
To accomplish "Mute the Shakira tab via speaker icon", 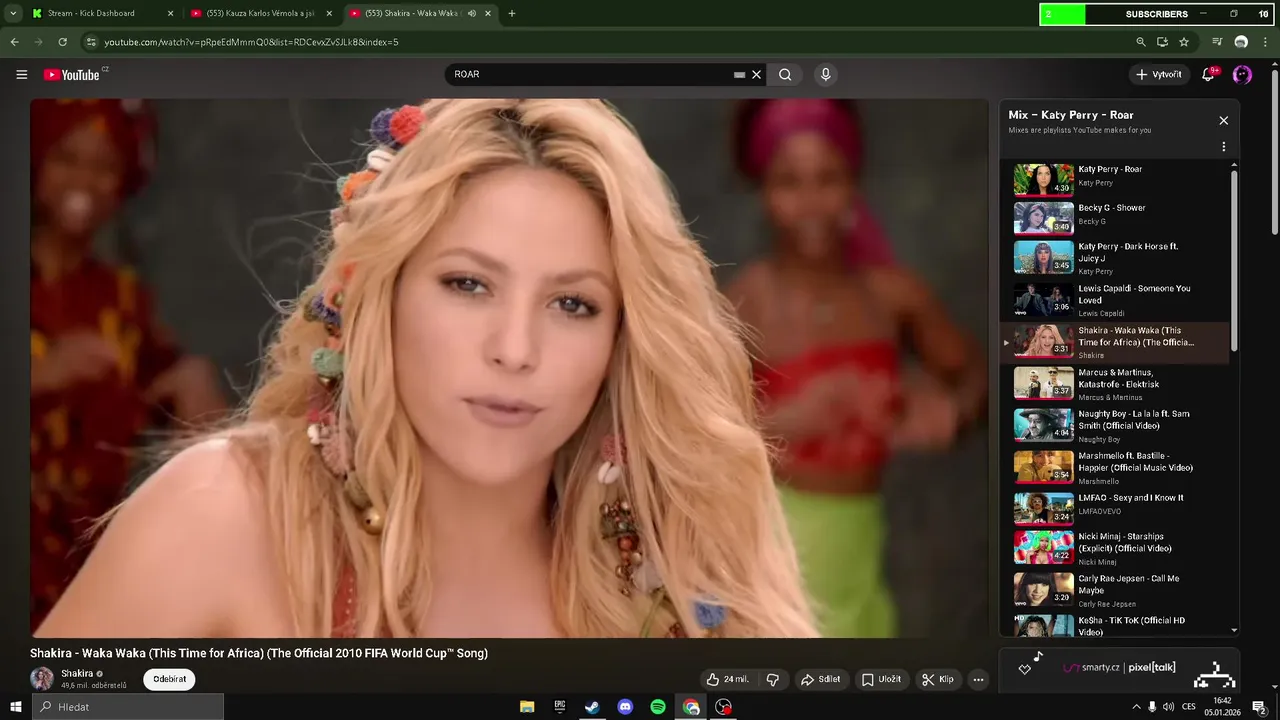I will pos(472,13).
